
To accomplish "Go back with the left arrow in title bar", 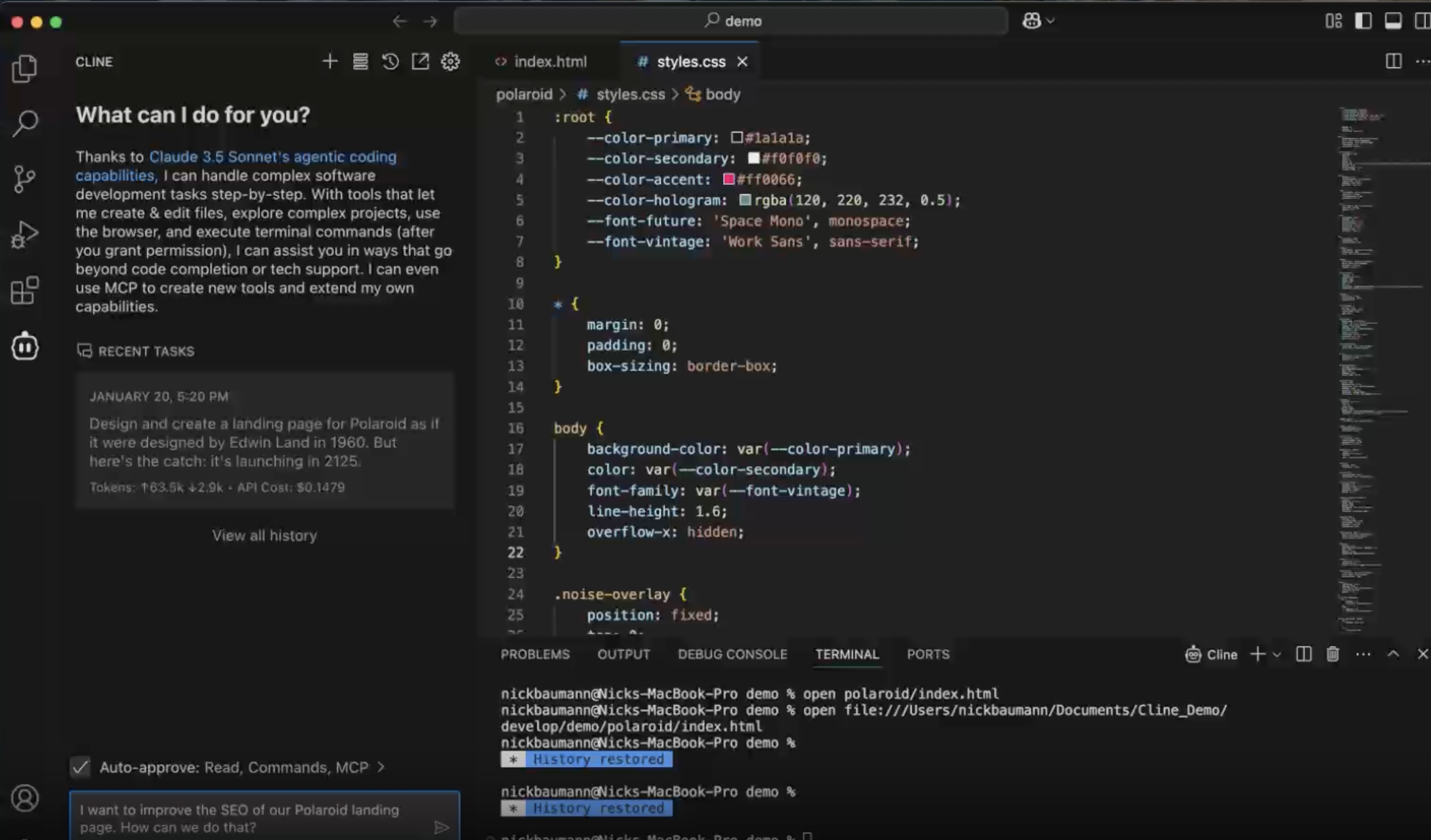I will coord(400,22).
